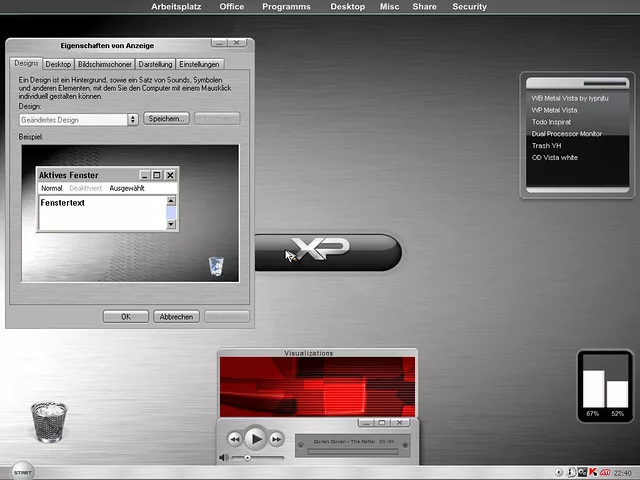
Task: Click the track progress bar
Action: (x=353, y=451)
